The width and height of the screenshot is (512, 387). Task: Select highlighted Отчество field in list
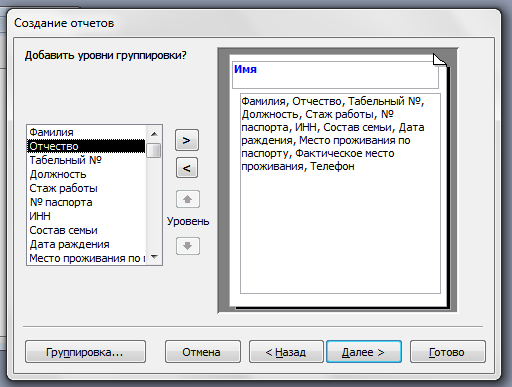point(86,146)
